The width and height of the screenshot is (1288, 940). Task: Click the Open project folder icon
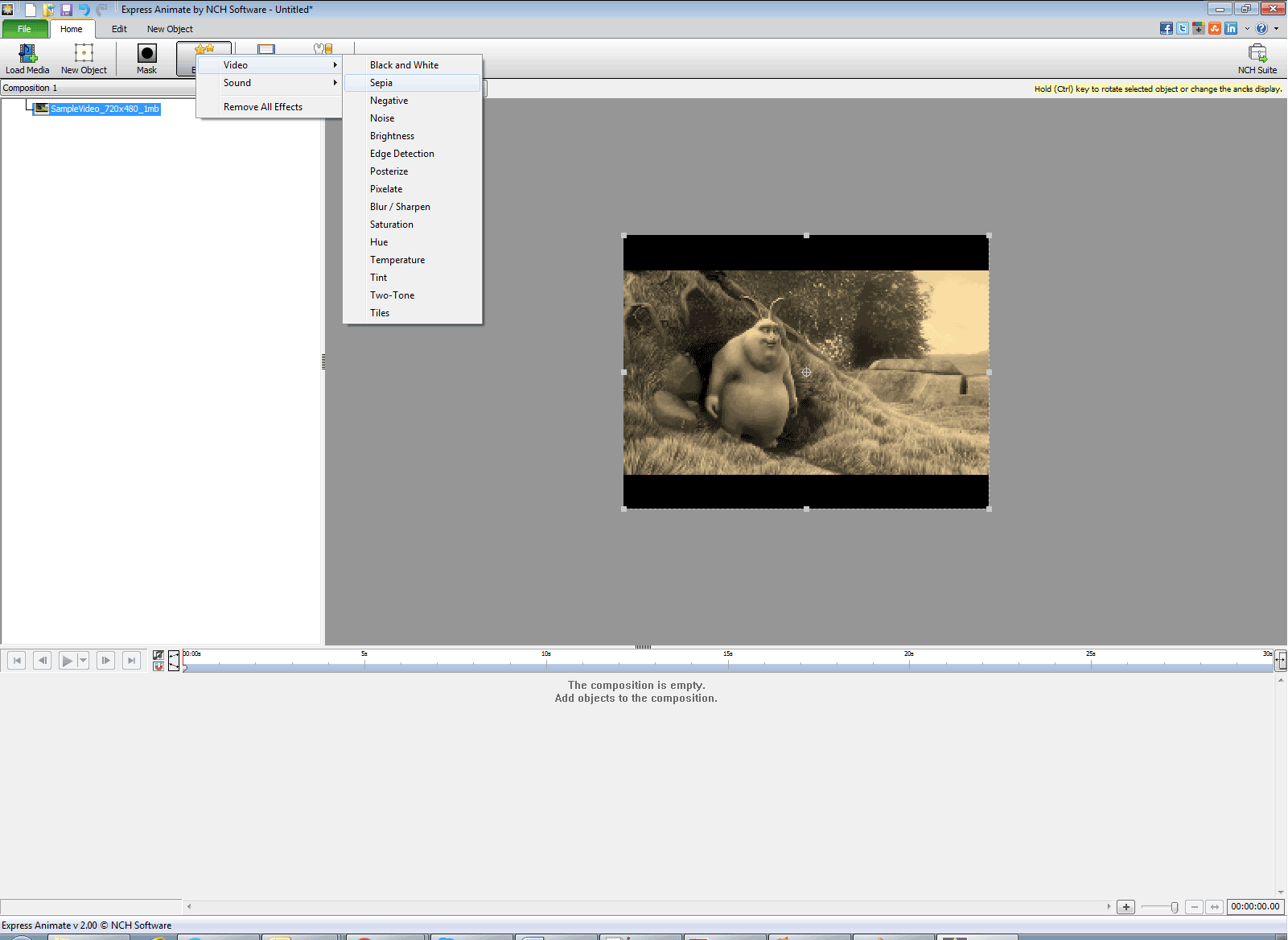(x=49, y=10)
